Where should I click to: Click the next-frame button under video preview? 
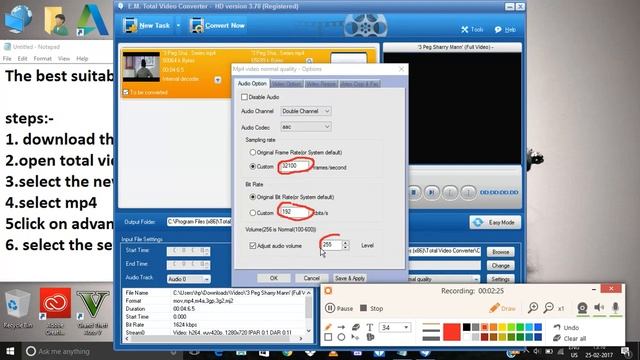[431, 192]
